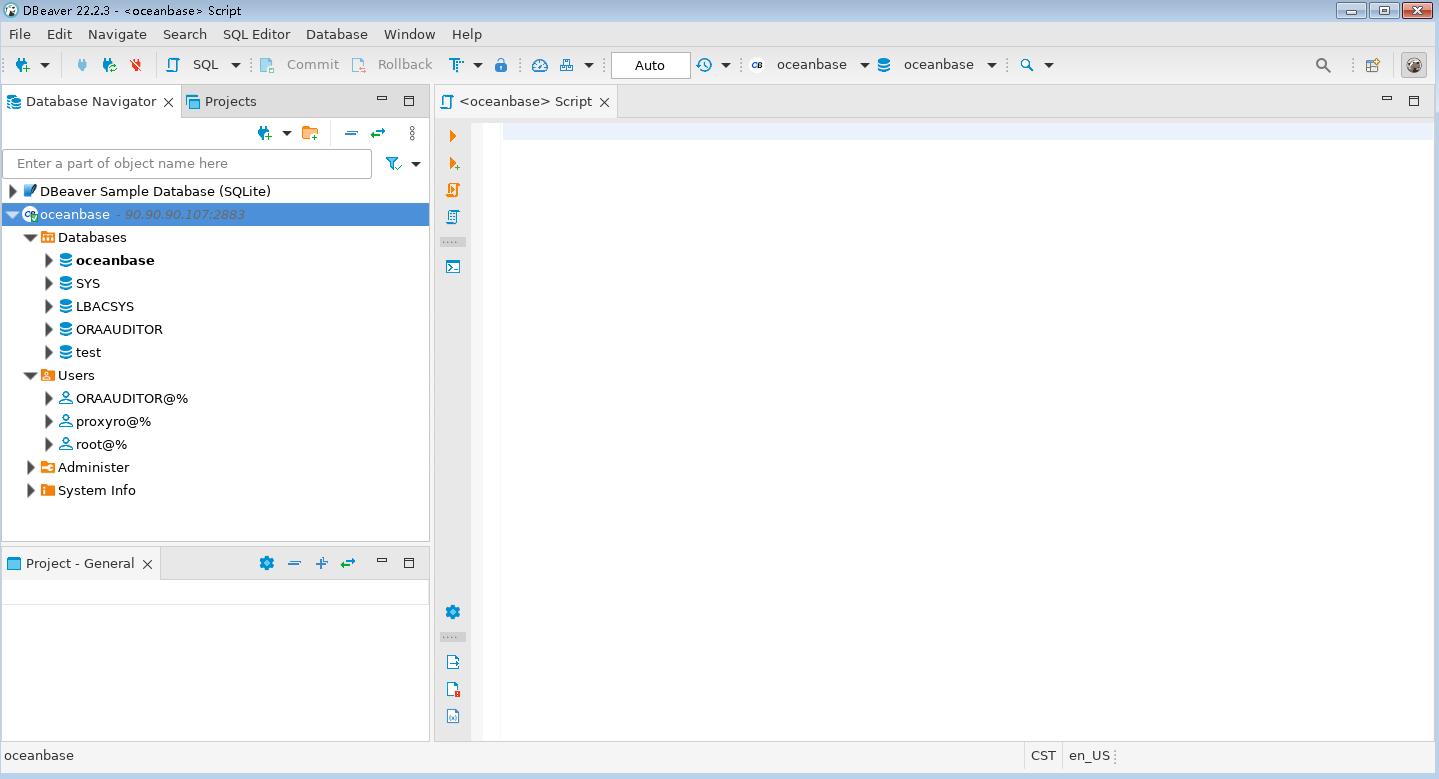The width and height of the screenshot is (1439, 779).
Task: Click the SQL editor text area
Action: click(x=967, y=432)
